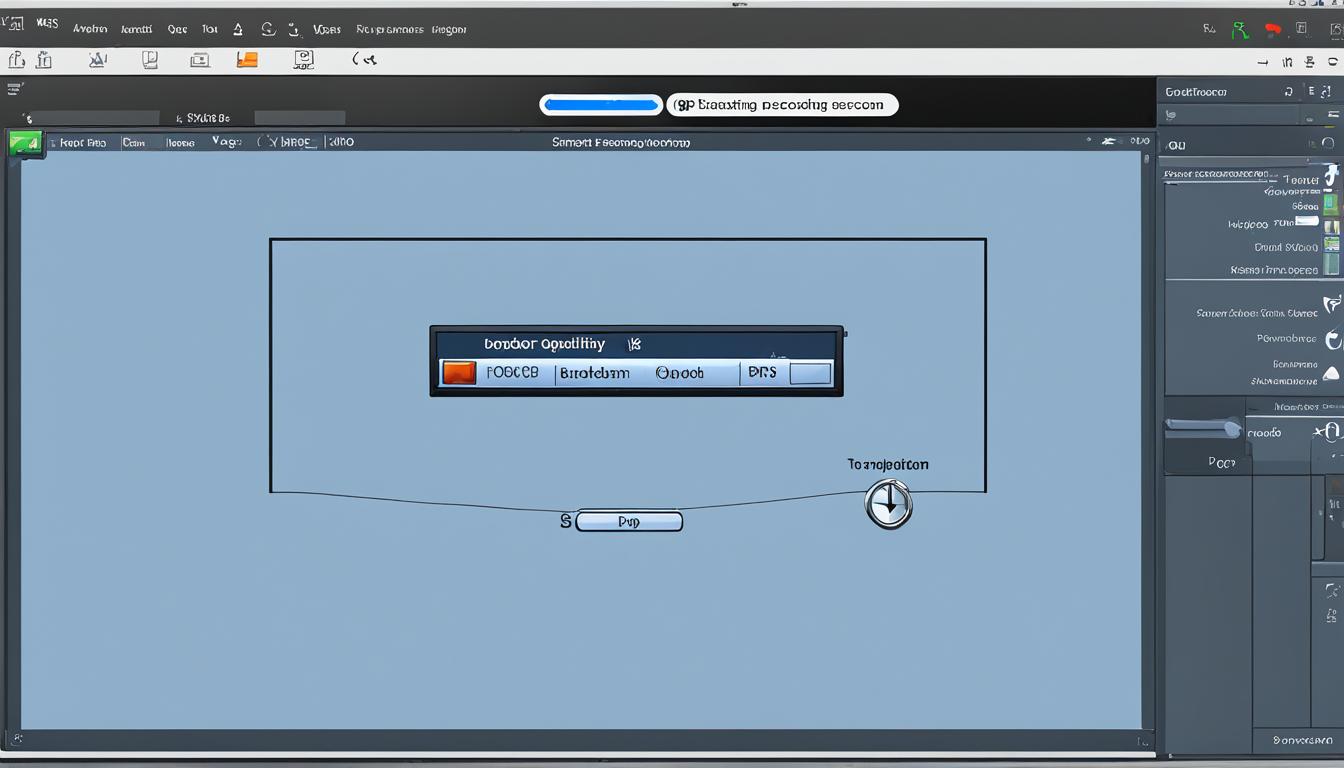Click the orange folder icon in the toolbar
1344x768 pixels.
point(247,60)
